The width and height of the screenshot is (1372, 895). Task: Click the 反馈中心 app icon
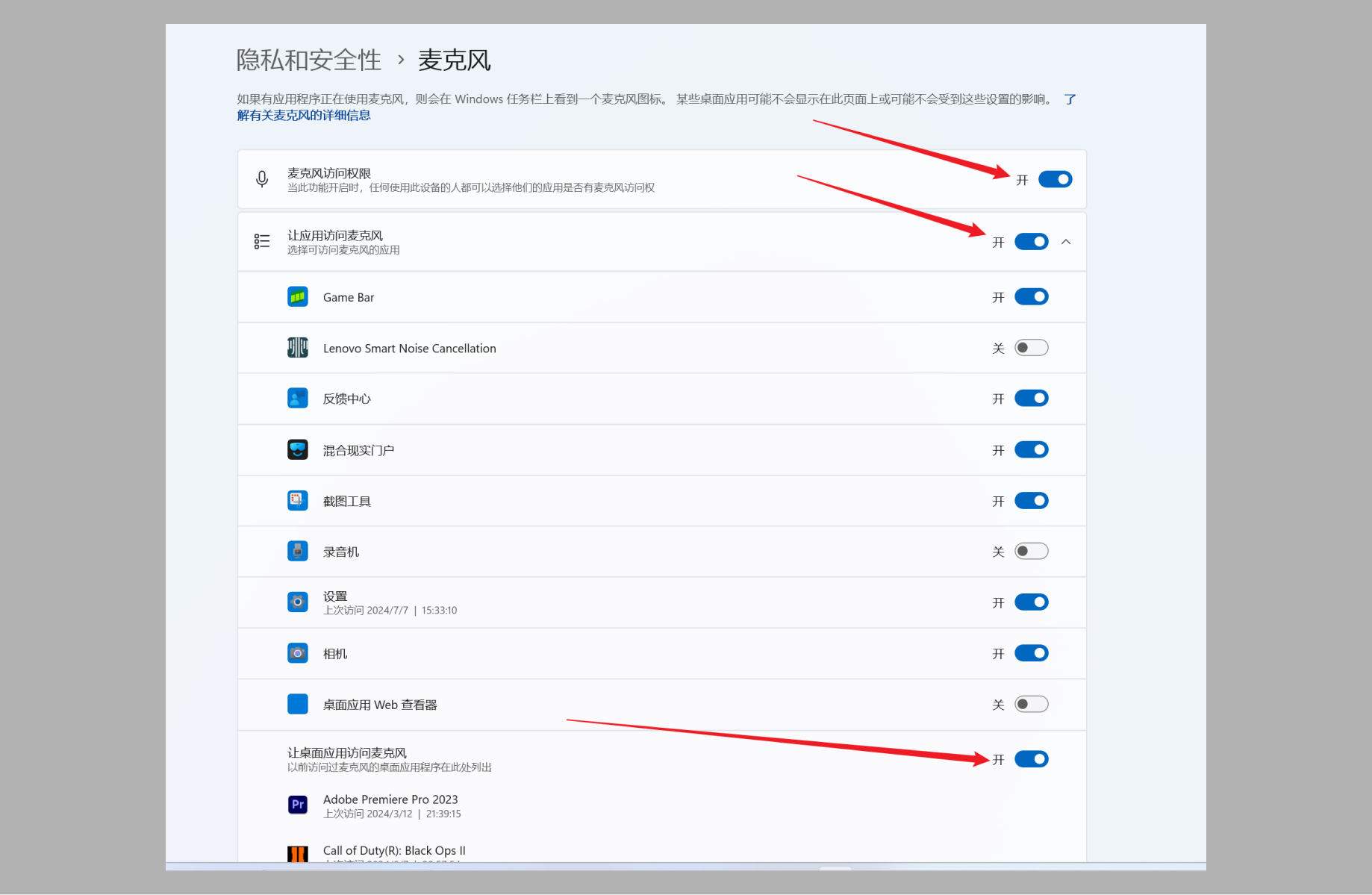coord(297,398)
